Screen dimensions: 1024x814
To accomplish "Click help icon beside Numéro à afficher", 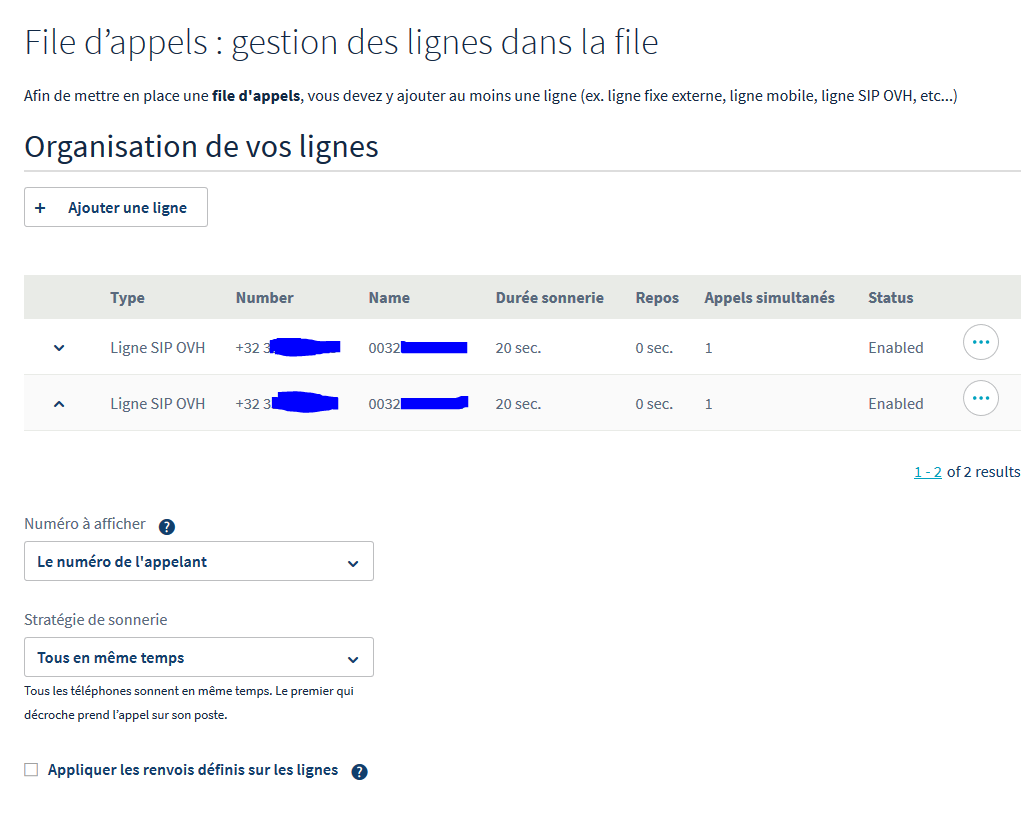I will (x=167, y=527).
